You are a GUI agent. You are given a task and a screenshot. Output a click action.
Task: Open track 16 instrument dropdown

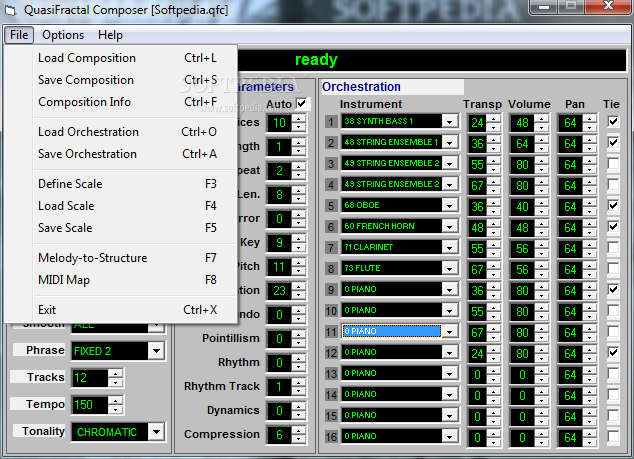450,436
